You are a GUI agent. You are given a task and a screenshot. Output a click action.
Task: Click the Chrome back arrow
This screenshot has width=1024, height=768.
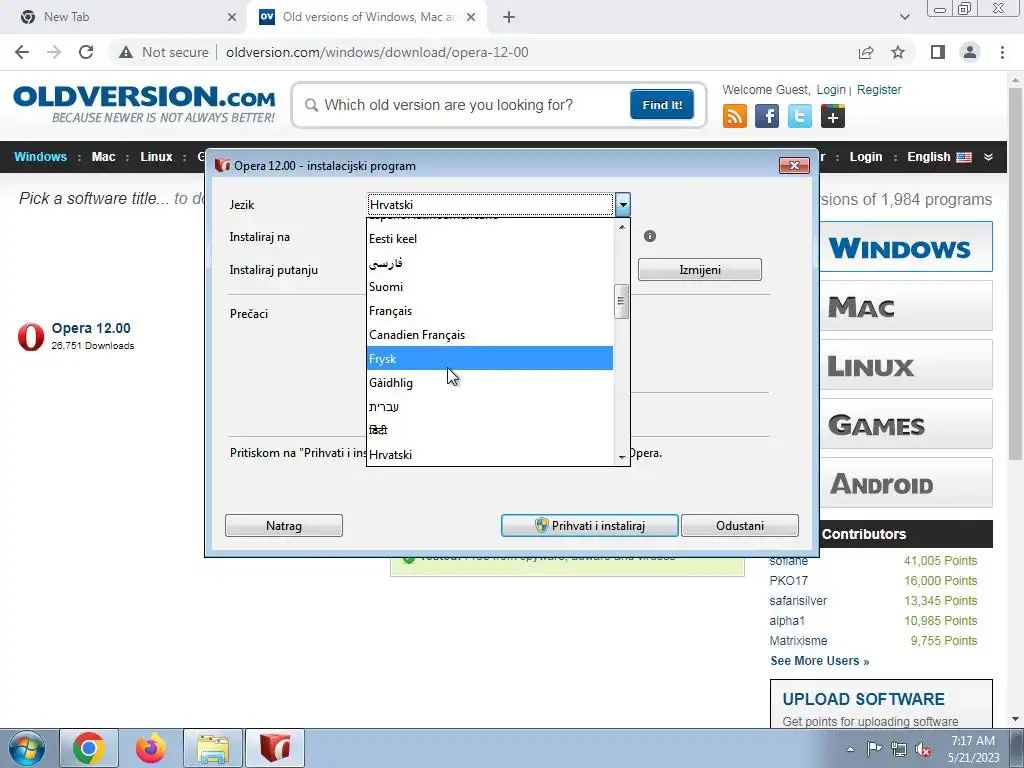[22, 52]
